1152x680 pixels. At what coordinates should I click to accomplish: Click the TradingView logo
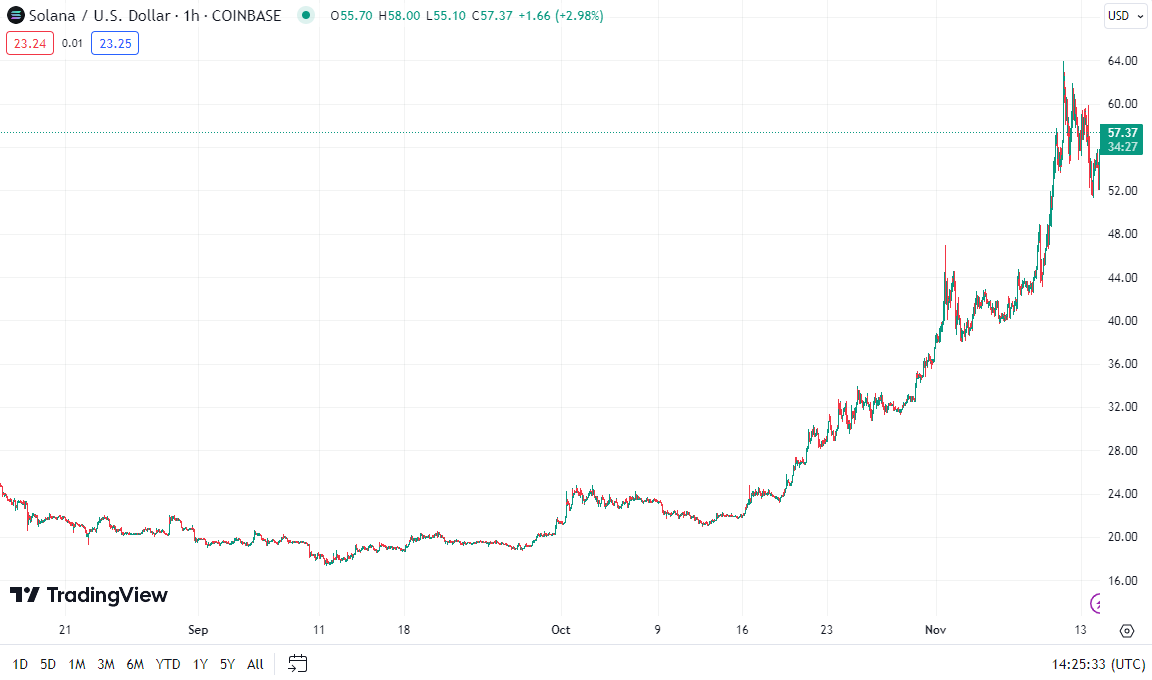(x=89, y=595)
